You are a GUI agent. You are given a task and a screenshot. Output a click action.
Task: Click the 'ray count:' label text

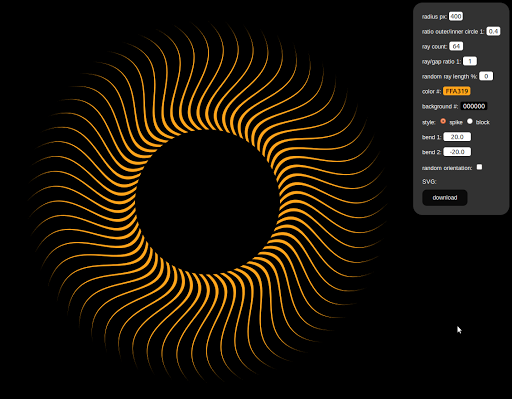click(434, 47)
